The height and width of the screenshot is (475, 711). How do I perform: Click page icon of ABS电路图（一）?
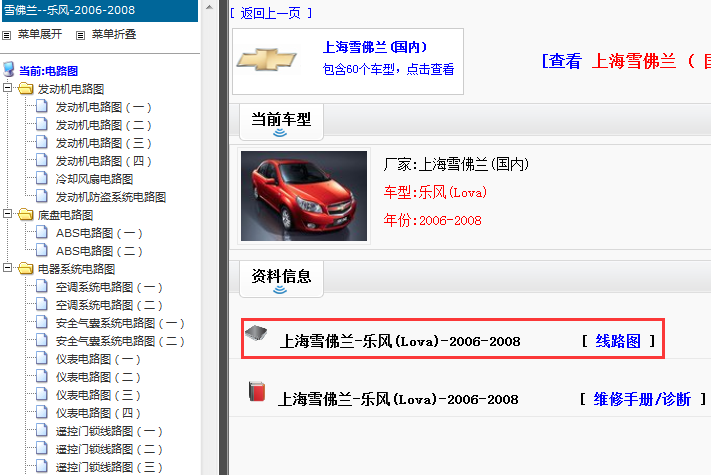coord(42,232)
